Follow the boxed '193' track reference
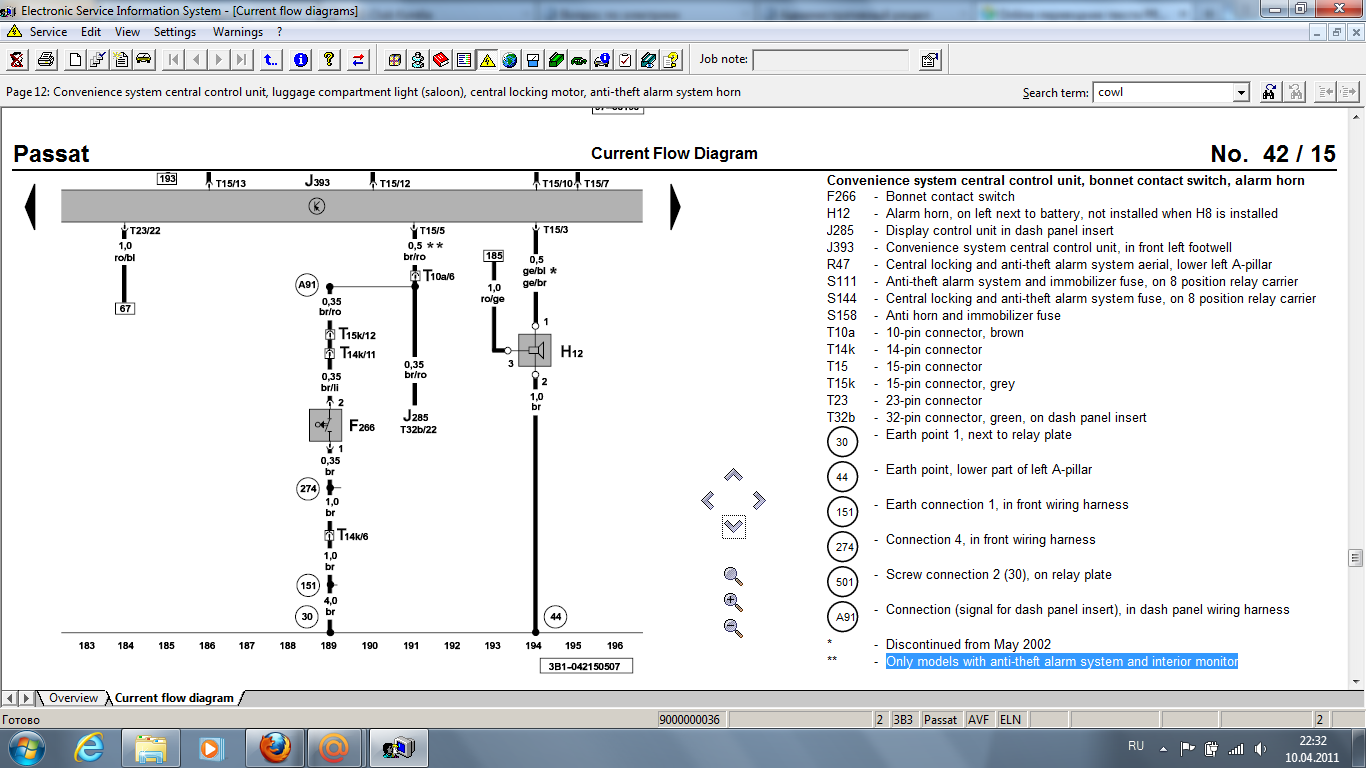 167,179
